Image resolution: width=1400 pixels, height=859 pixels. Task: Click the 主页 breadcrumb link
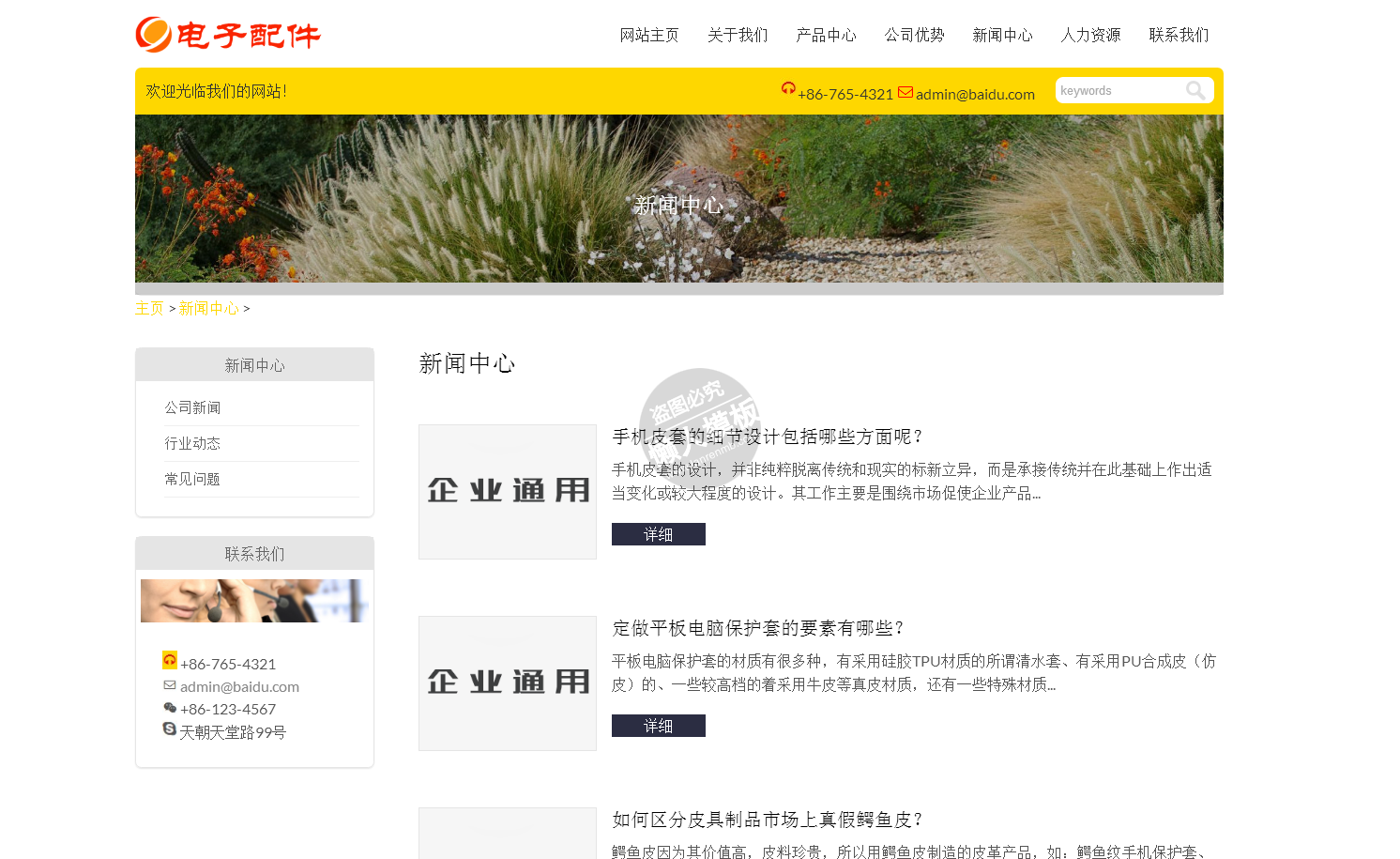[x=149, y=308]
